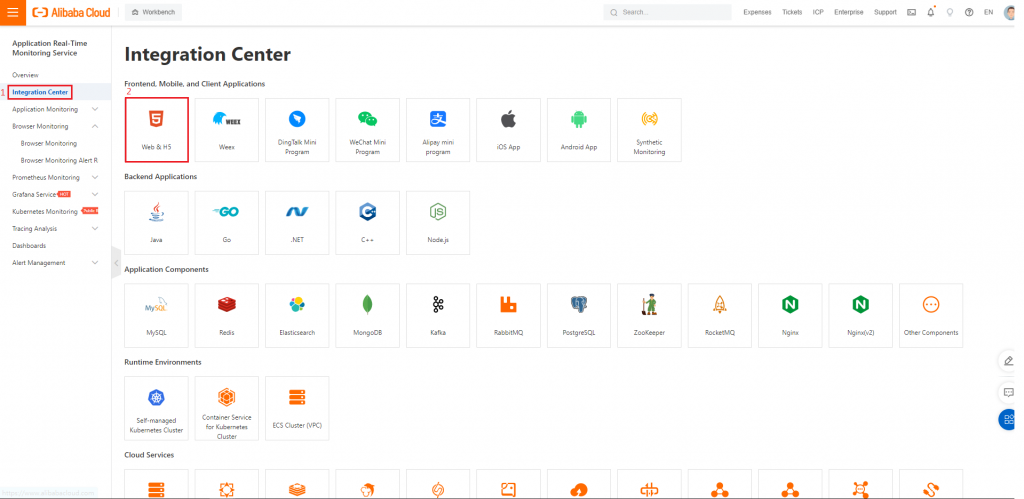Open ICP in top bar
The width and height of the screenshot is (1024, 499).
click(x=818, y=12)
